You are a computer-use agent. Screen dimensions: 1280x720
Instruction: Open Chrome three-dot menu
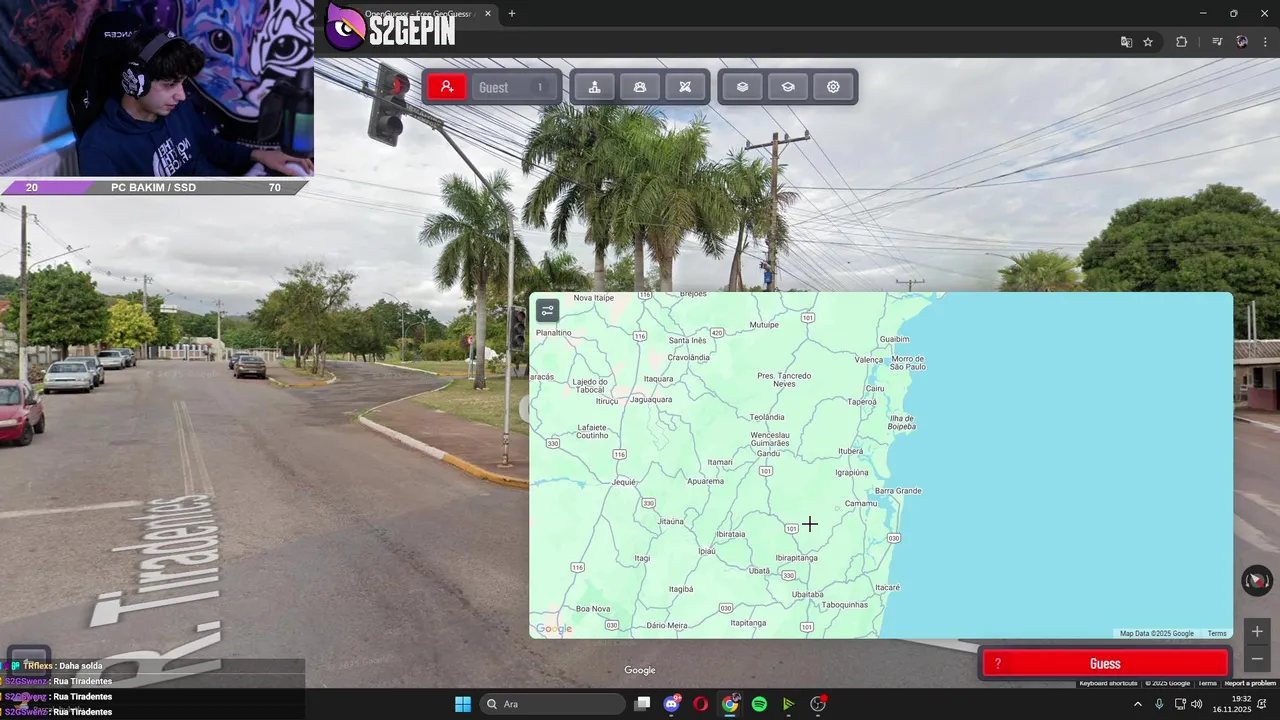(1266, 42)
